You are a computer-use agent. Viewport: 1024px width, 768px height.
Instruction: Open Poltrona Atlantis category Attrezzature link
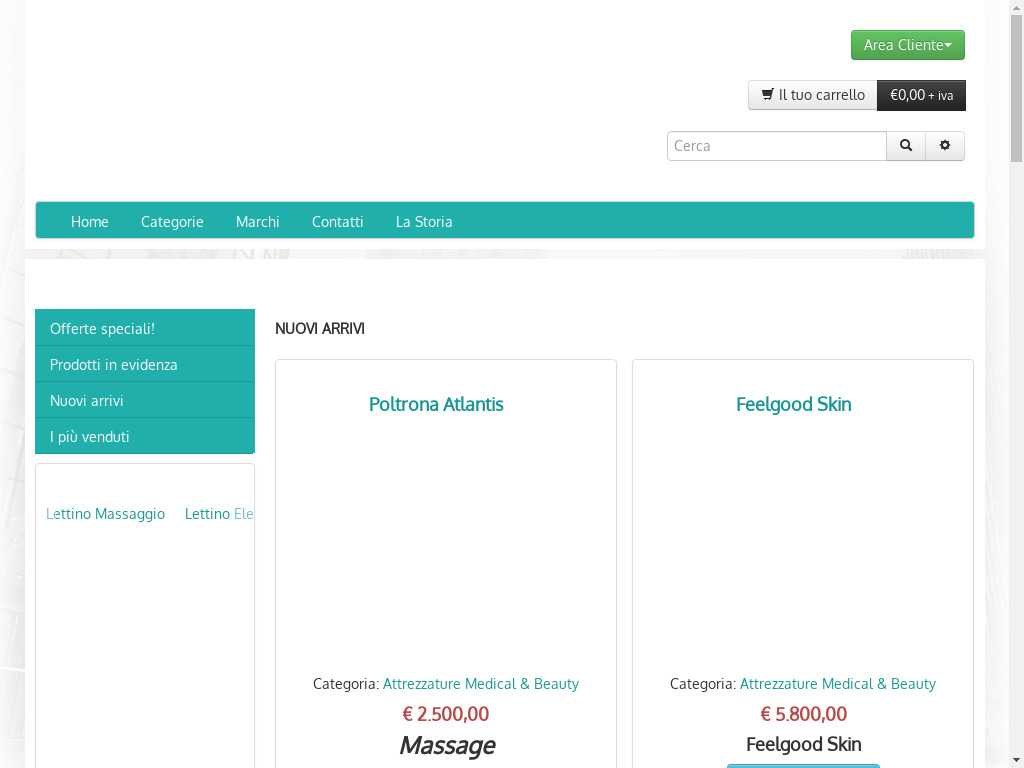tap(481, 684)
